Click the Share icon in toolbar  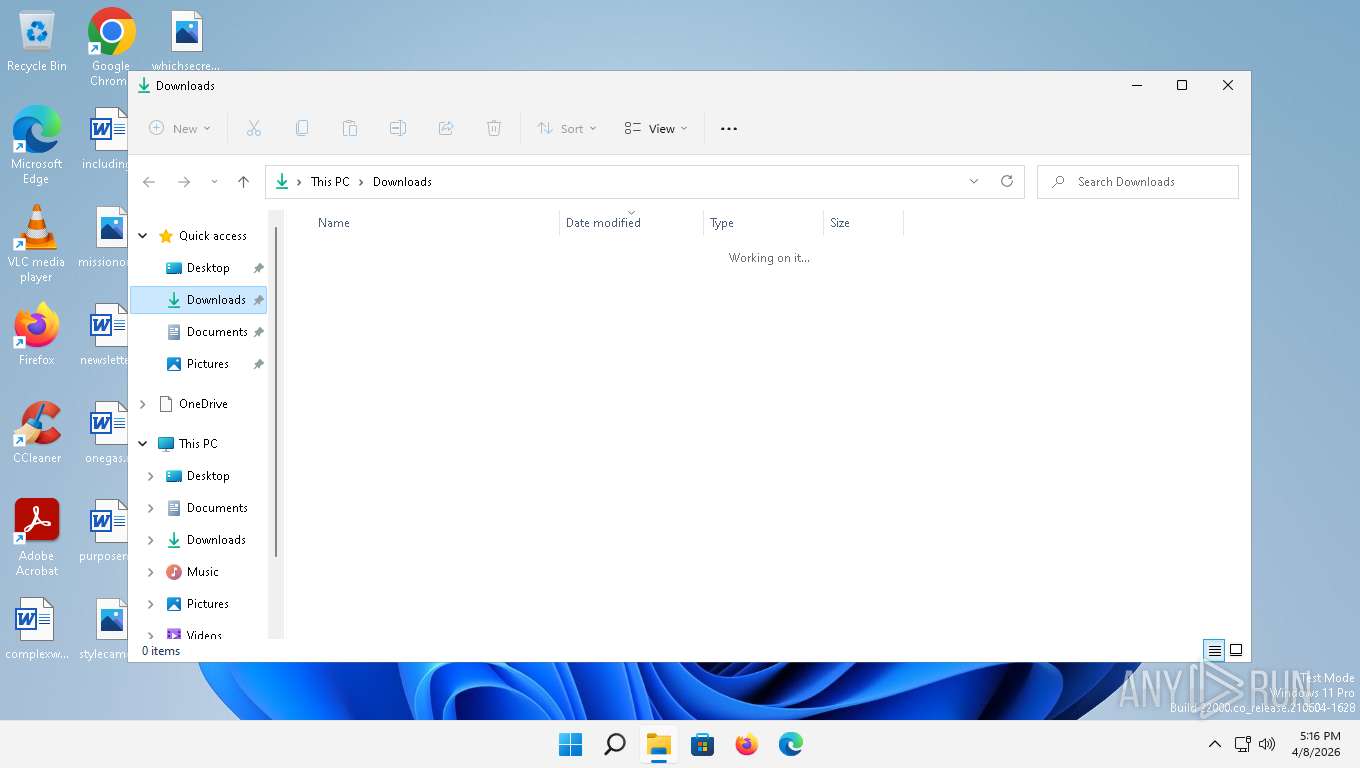pos(446,128)
